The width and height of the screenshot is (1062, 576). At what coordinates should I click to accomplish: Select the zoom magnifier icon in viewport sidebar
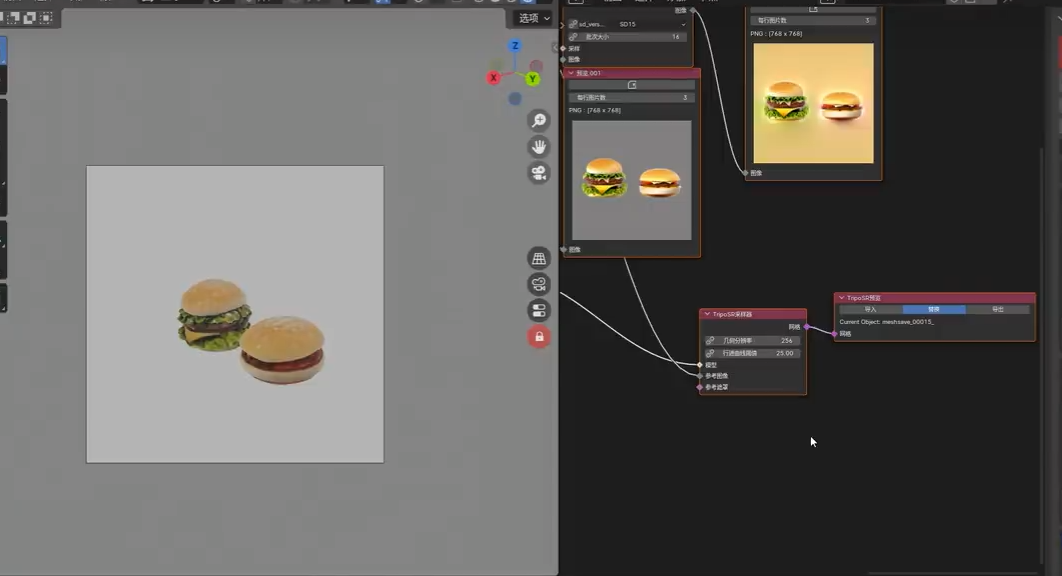pos(540,120)
